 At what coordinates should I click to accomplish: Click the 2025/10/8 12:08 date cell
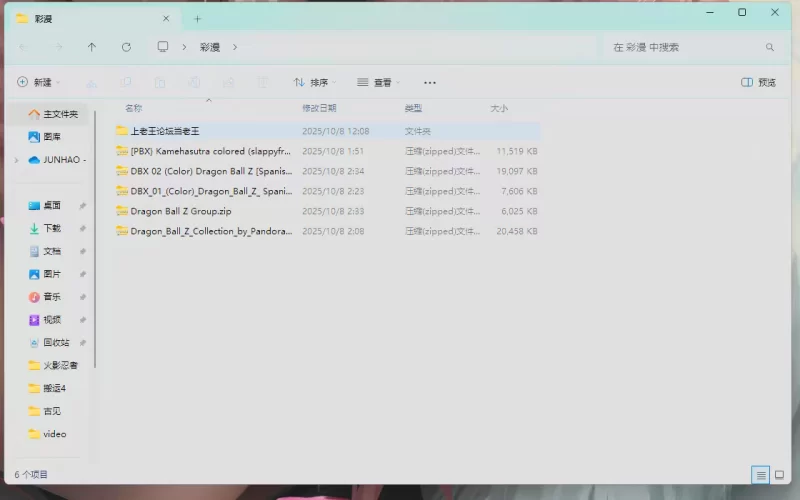[x=335, y=131]
